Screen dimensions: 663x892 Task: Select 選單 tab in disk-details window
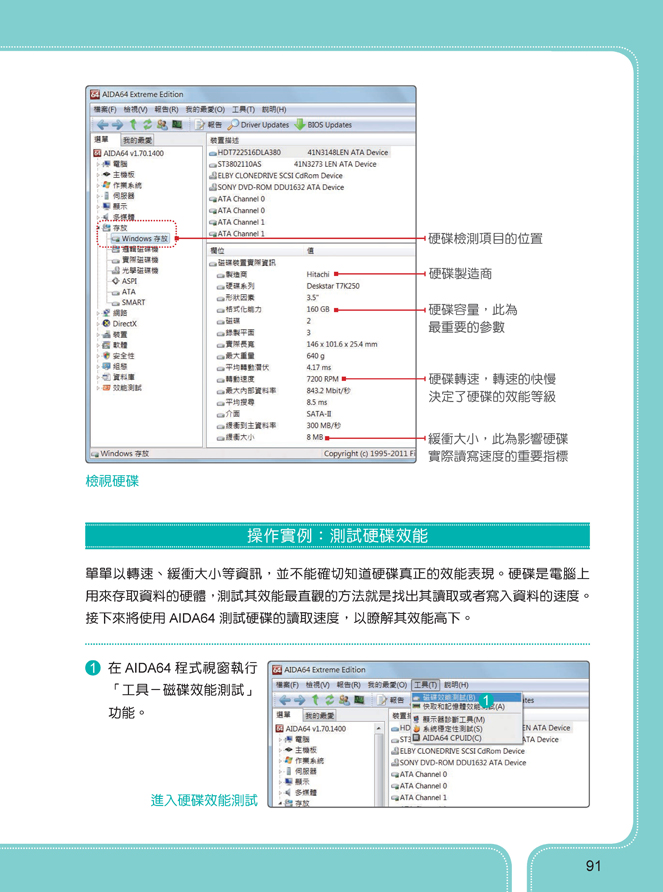point(101,139)
